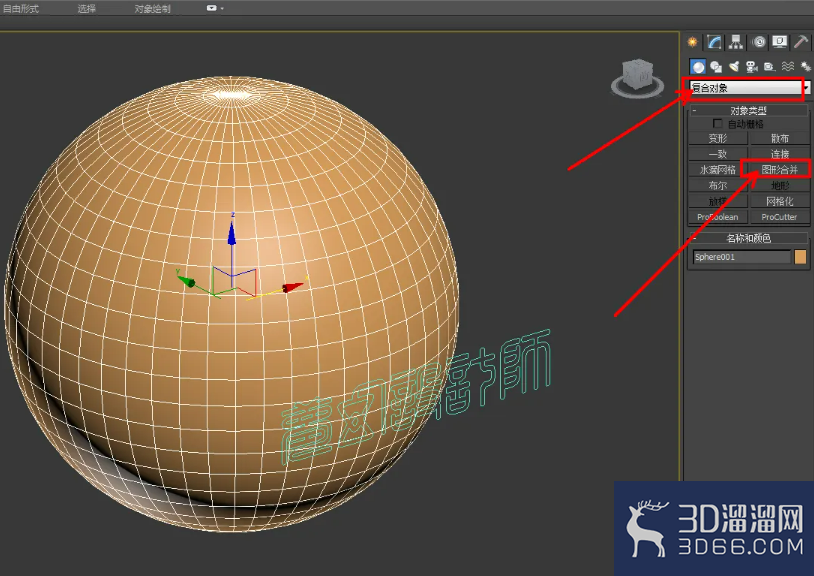
Task: Select the Cameras category icon
Action: click(752, 66)
